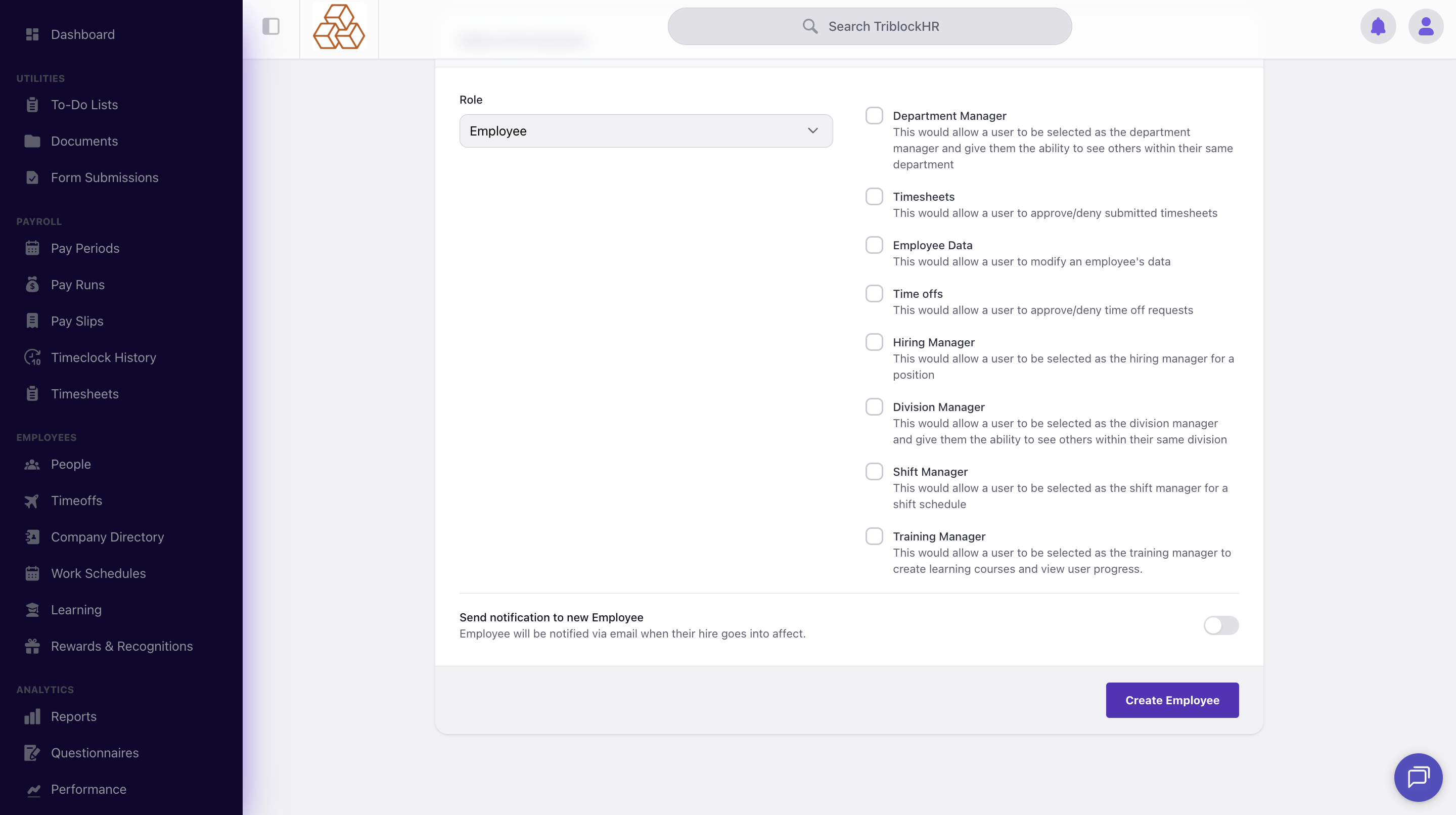
Task: Check the Training Manager checkbox
Action: coord(874,536)
